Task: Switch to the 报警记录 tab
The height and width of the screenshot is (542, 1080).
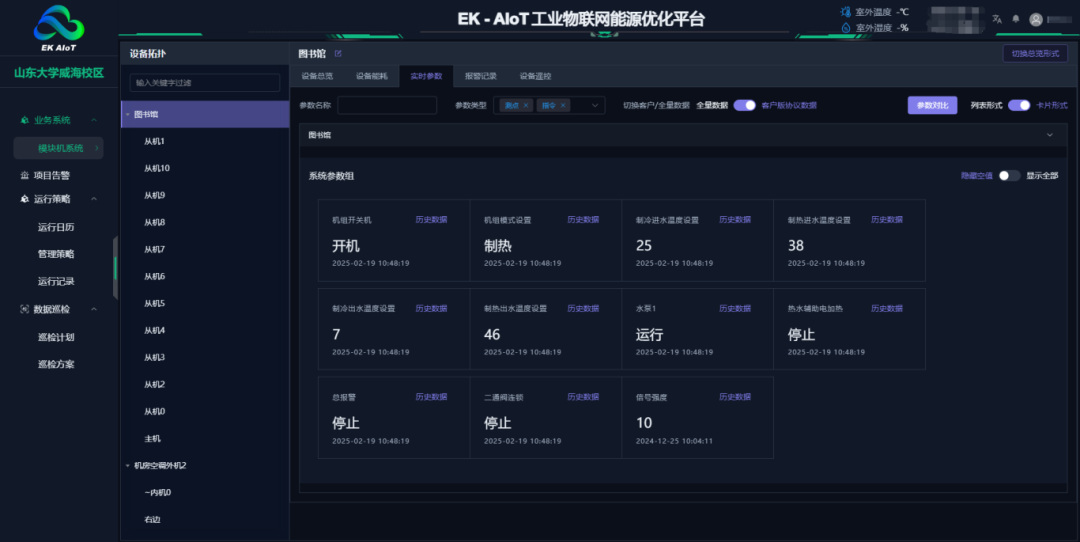Action: coord(480,76)
